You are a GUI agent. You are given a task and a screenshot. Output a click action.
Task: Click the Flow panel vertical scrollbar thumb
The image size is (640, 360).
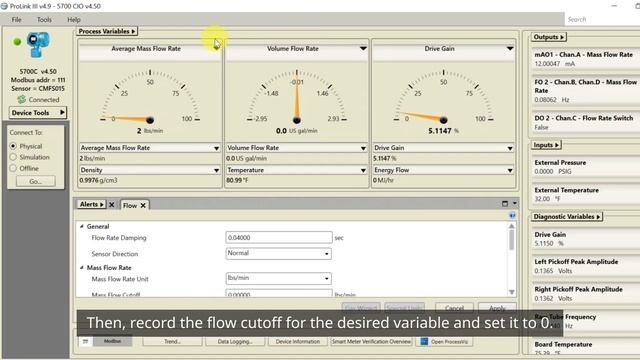click(x=511, y=240)
